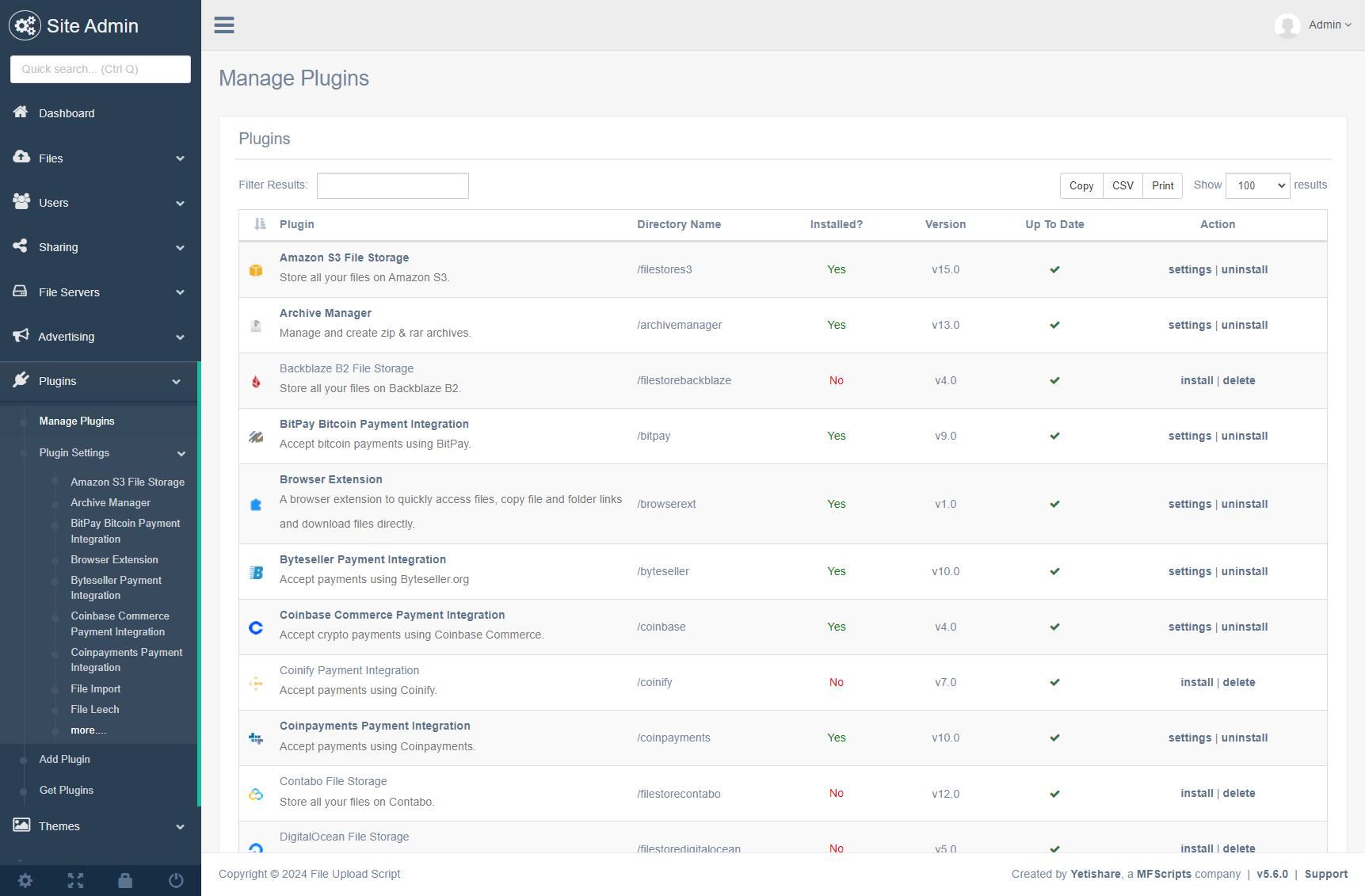Focus the Filter Results input field

393,185
